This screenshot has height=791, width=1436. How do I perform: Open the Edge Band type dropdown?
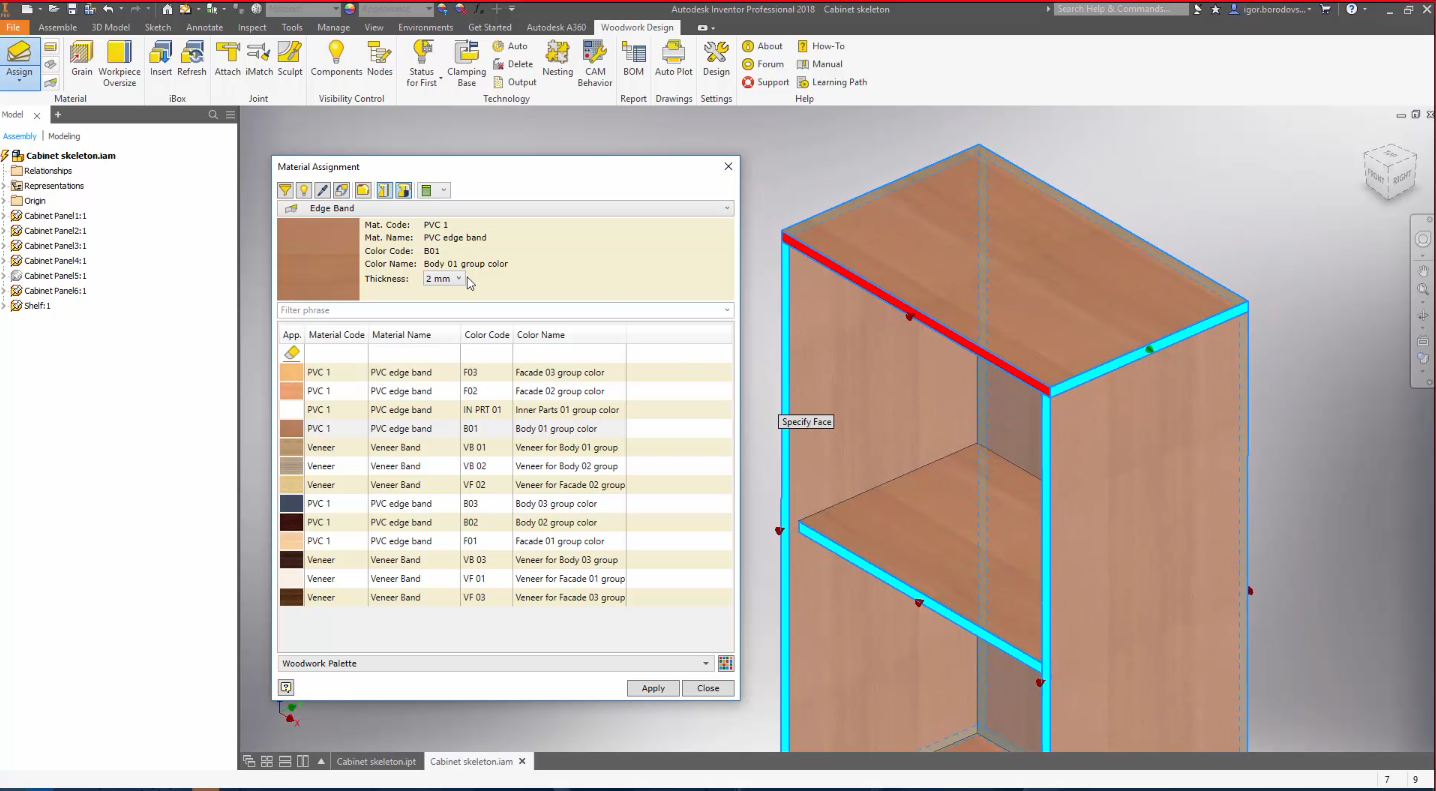coord(506,209)
